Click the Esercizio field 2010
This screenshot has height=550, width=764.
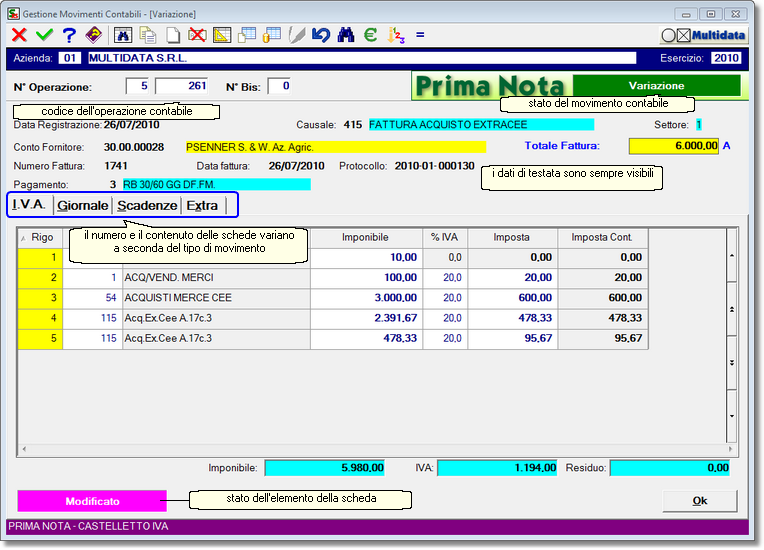726,58
